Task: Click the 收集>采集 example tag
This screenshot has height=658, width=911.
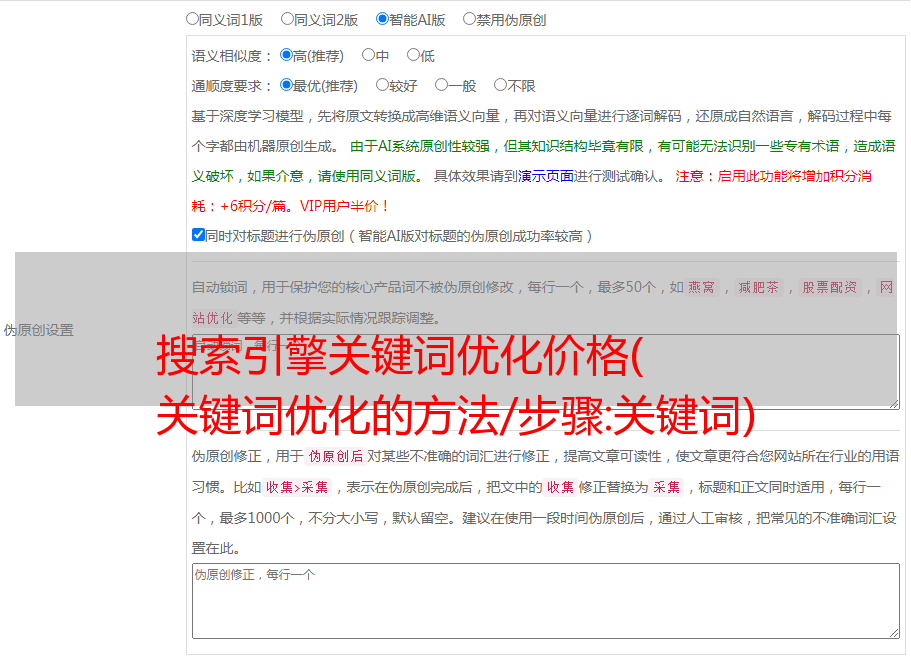Action: coord(297,487)
